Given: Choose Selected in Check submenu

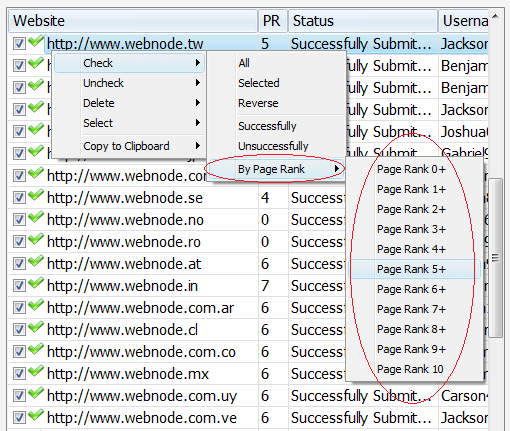Looking at the screenshot, I should 276,83.
